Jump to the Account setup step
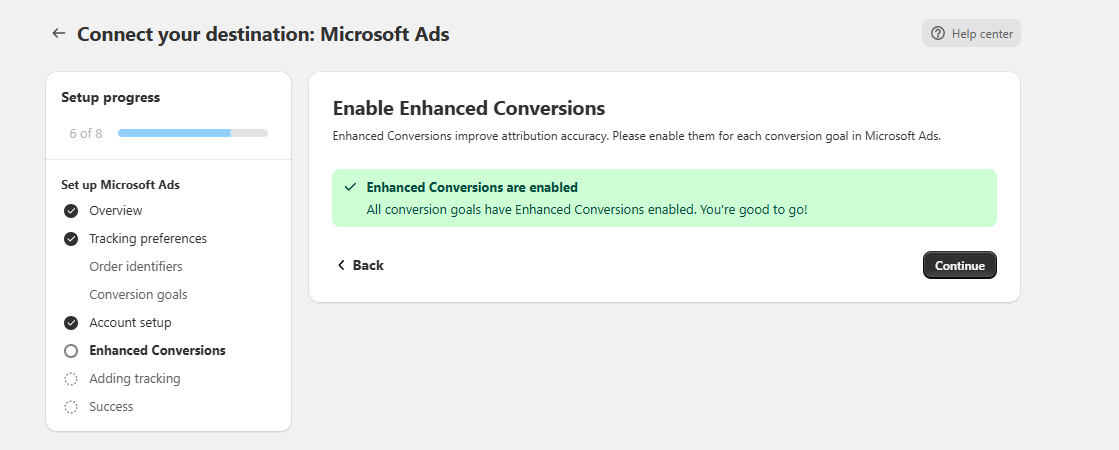This screenshot has height=450, width=1119. coord(130,323)
